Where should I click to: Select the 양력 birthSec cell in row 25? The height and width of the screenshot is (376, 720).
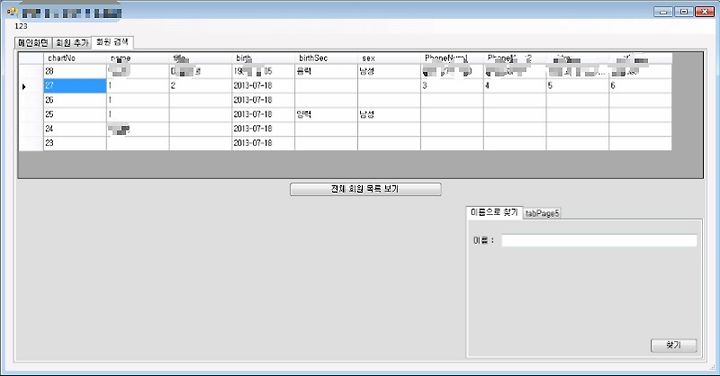point(326,114)
